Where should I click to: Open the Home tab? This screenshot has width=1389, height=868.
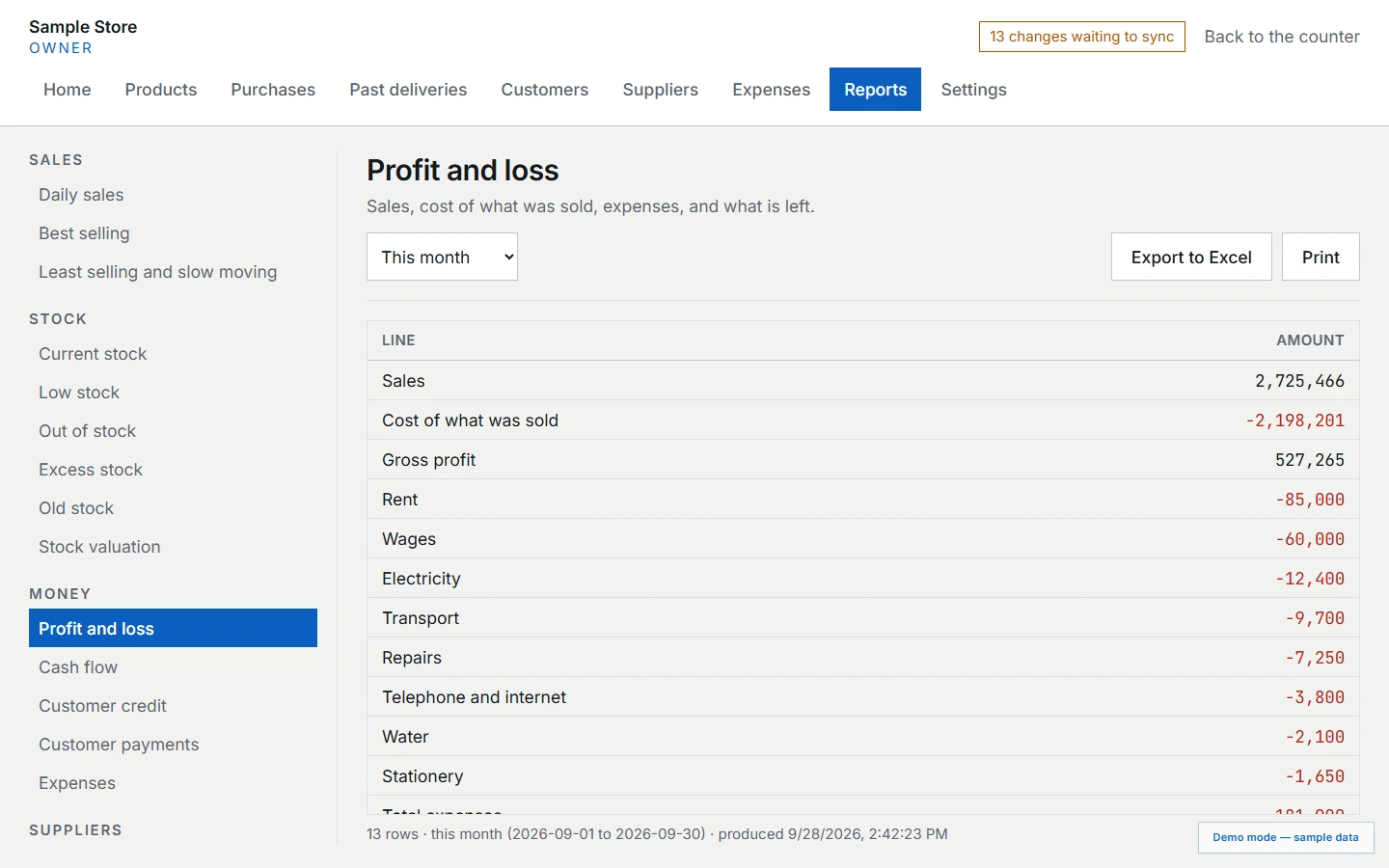click(x=68, y=90)
